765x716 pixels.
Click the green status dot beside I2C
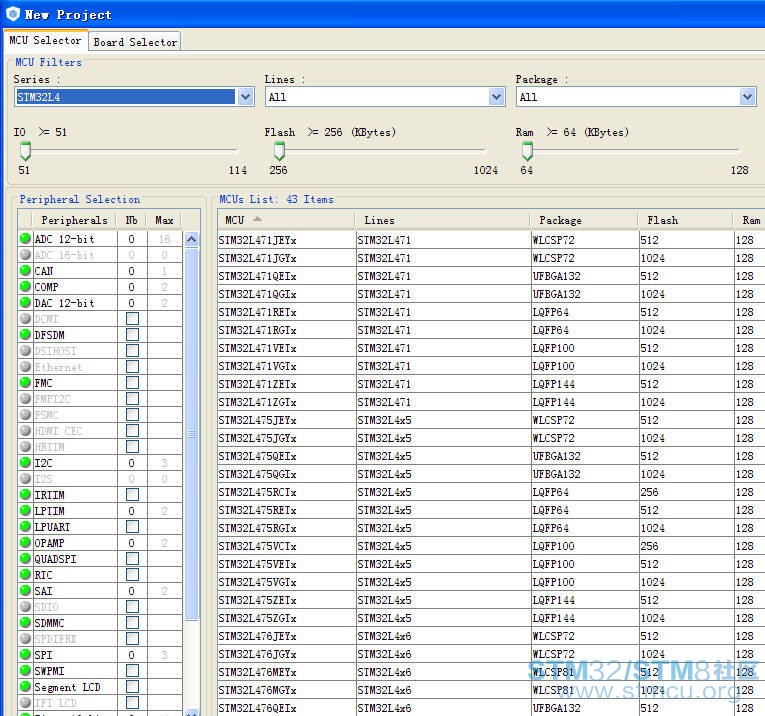(25, 462)
